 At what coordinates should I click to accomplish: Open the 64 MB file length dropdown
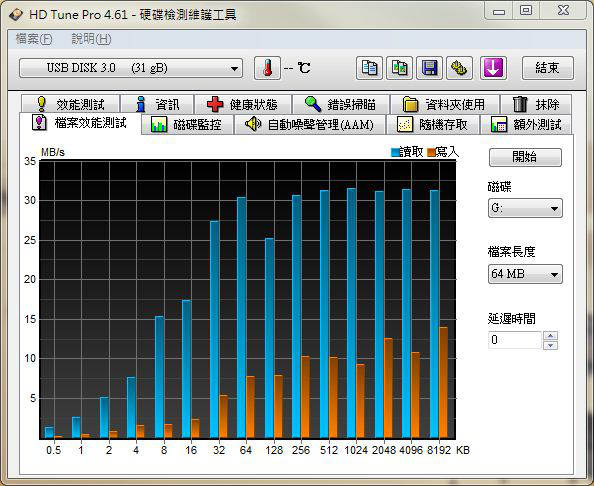pos(525,274)
